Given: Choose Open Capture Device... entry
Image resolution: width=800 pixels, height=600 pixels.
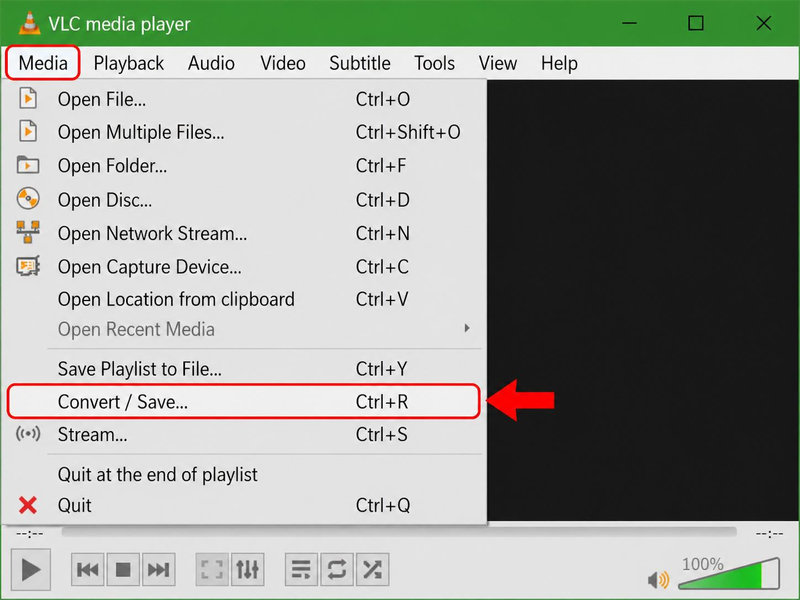Looking at the screenshot, I should click(x=244, y=266).
